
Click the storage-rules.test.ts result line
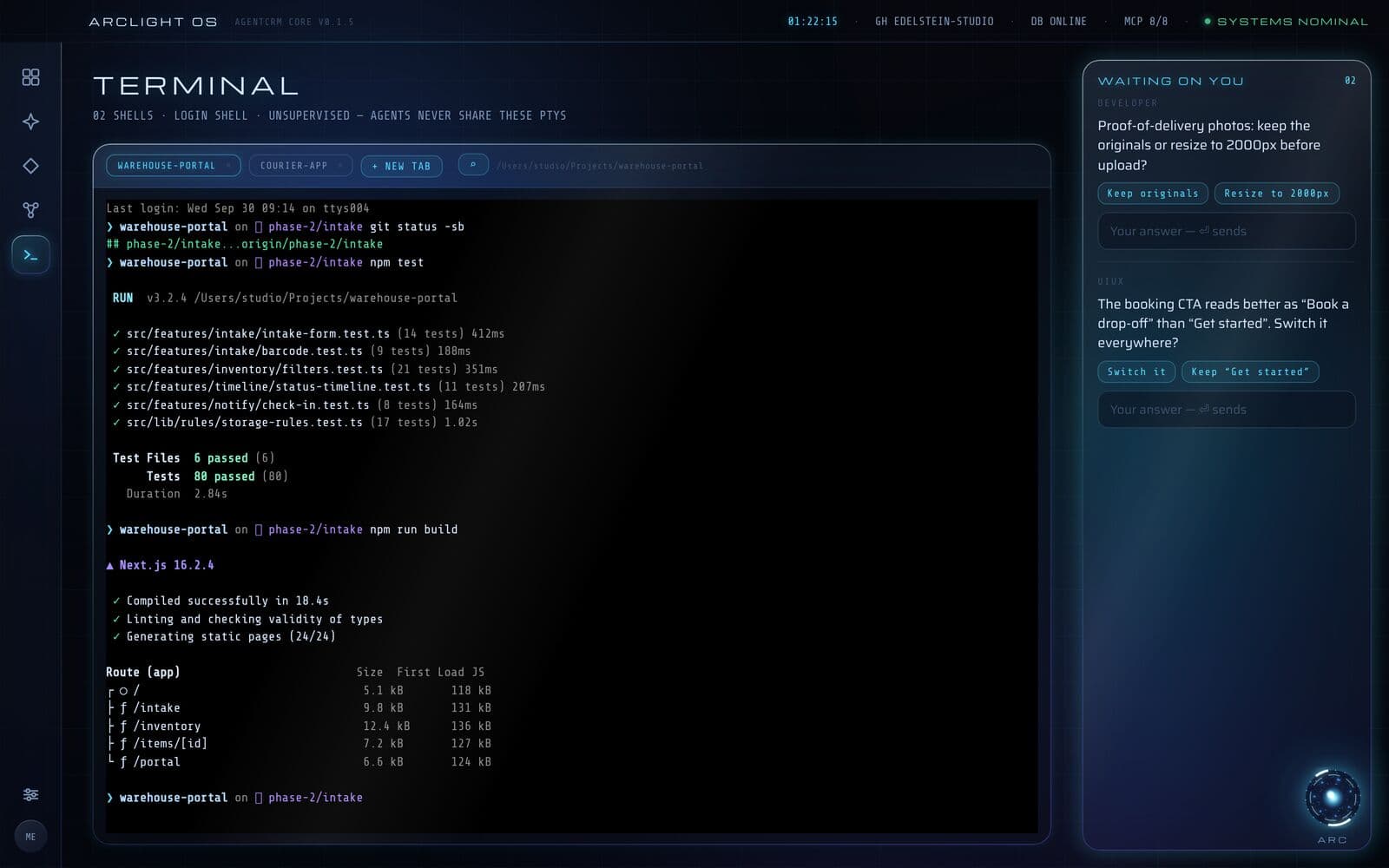coord(295,423)
